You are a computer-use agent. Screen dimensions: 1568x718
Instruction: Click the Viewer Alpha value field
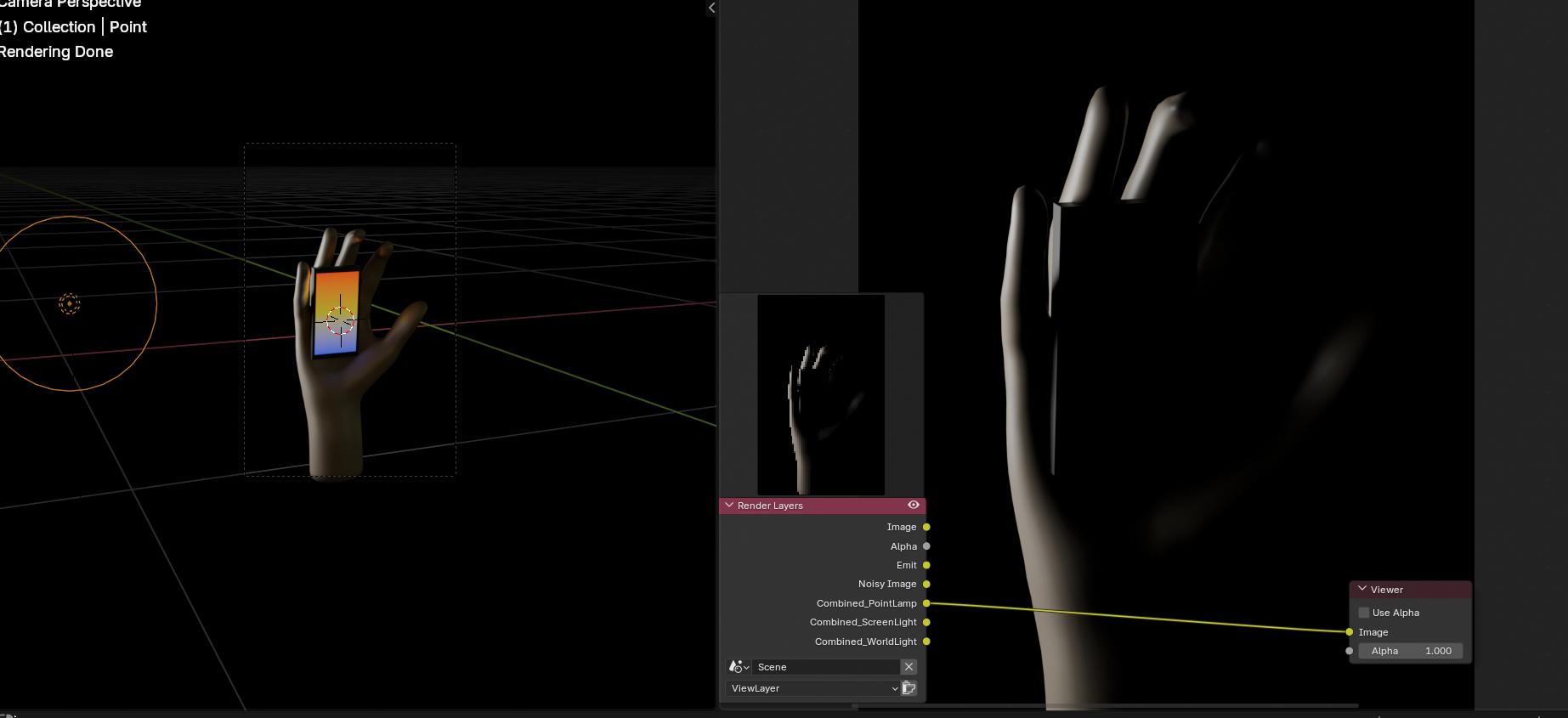click(1411, 651)
